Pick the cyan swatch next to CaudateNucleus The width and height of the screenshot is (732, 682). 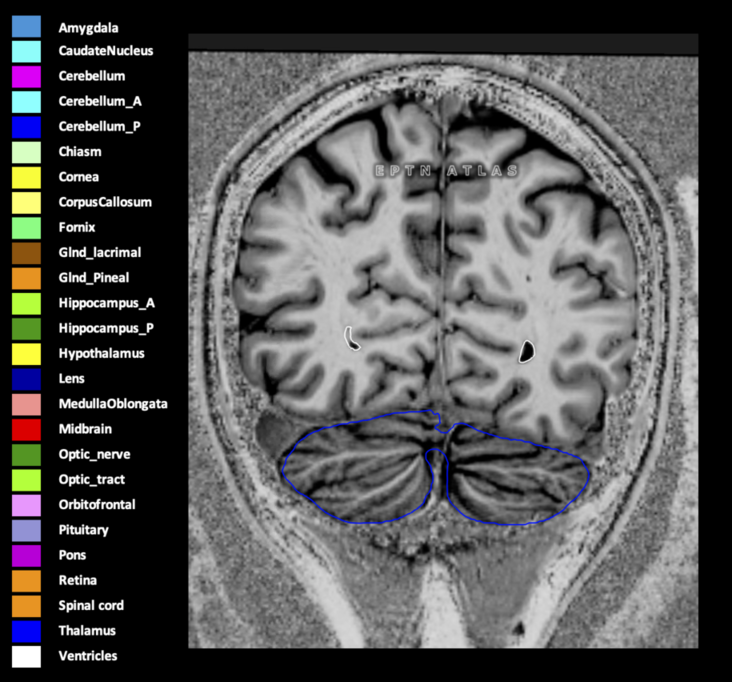point(26,52)
